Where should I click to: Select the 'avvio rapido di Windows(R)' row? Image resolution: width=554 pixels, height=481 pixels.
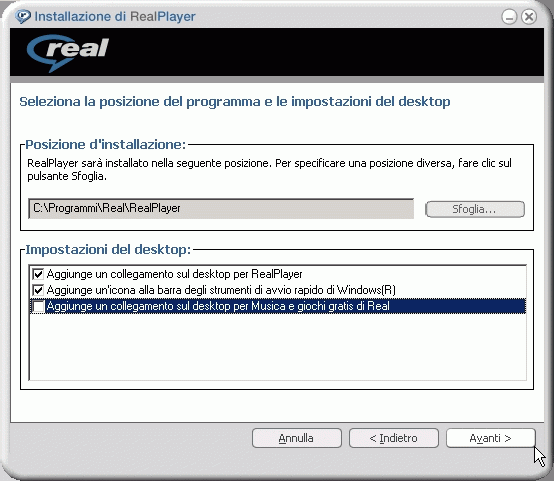pos(278,290)
